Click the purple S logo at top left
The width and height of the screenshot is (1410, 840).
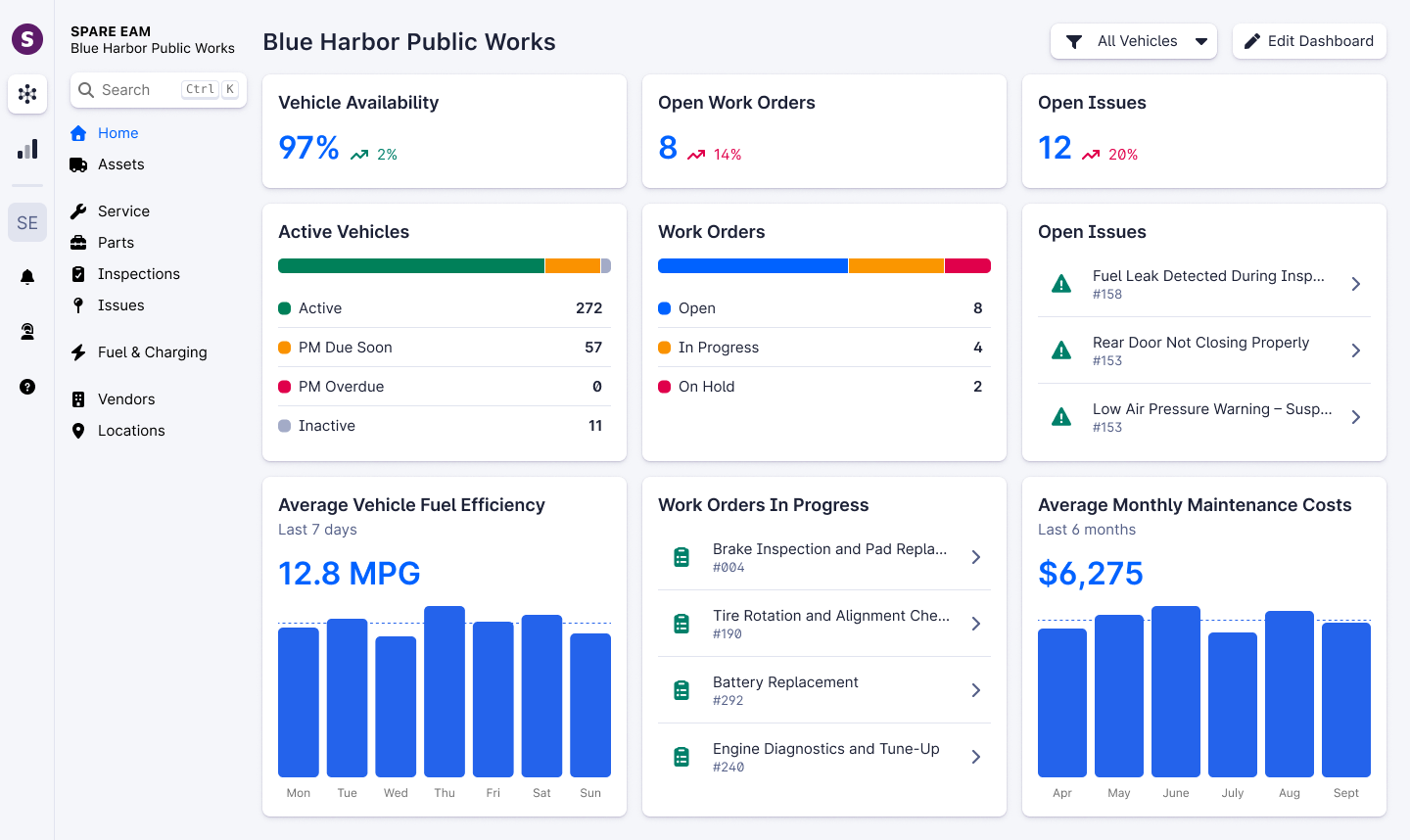tap(26, 39)
